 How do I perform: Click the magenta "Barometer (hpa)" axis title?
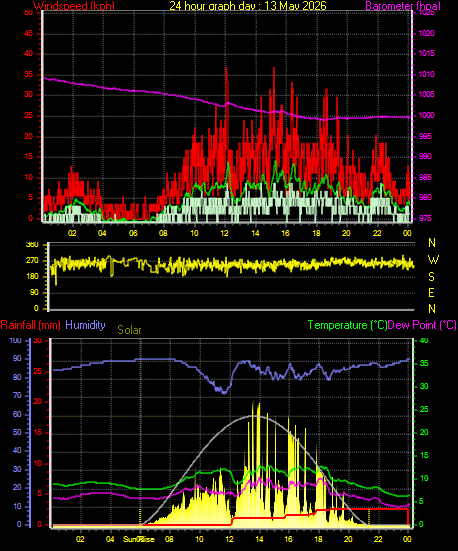click(403, 6)
